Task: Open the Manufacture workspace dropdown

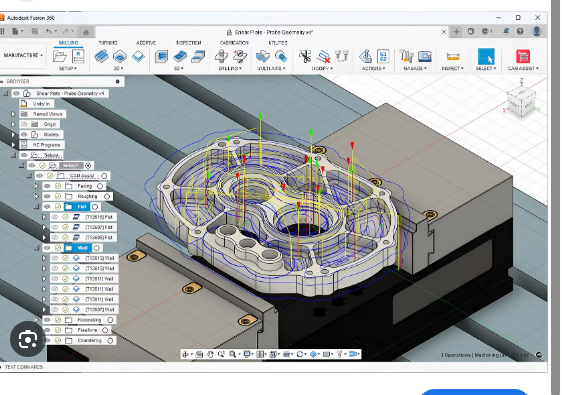Action: (x=23, y=55)
